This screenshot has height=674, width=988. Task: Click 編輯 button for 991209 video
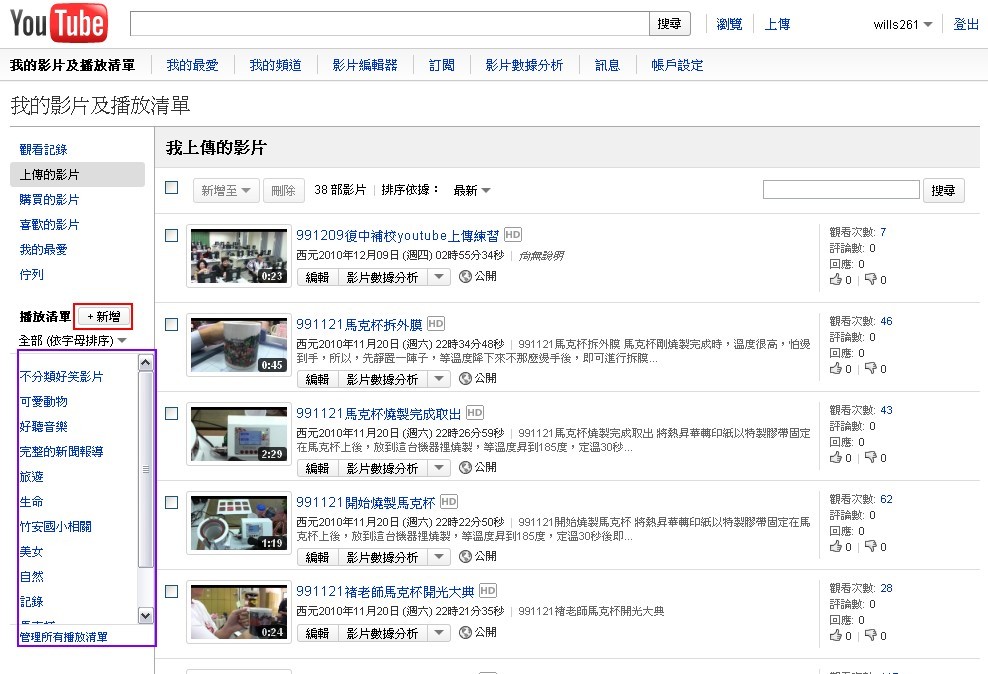tap(318, 277)
